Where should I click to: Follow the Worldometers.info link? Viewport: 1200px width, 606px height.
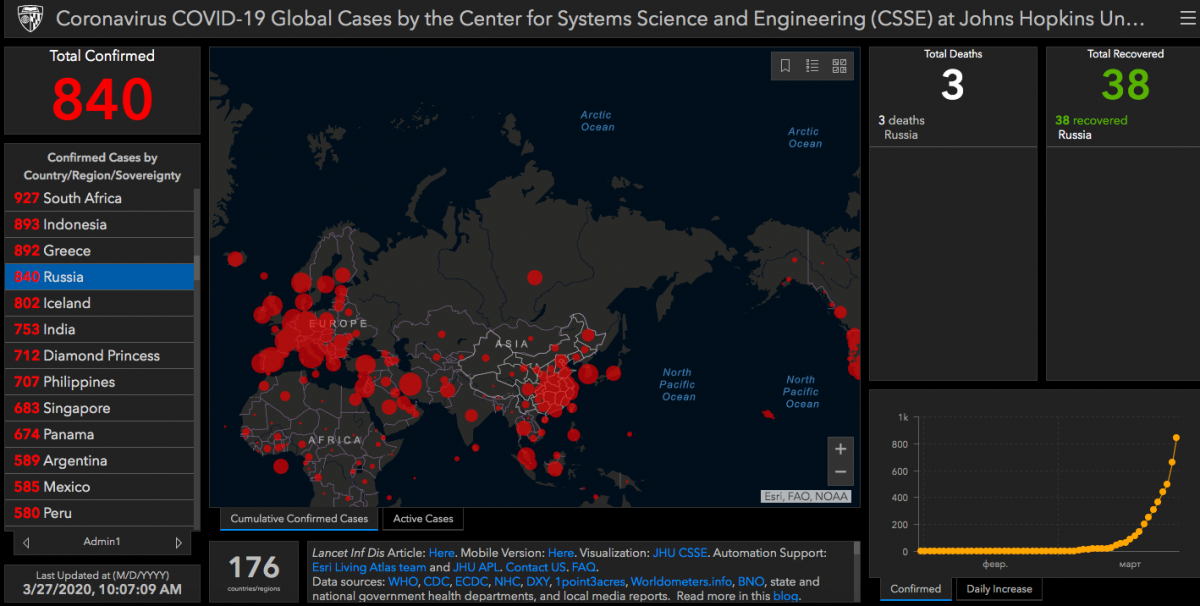pos(681,581)
